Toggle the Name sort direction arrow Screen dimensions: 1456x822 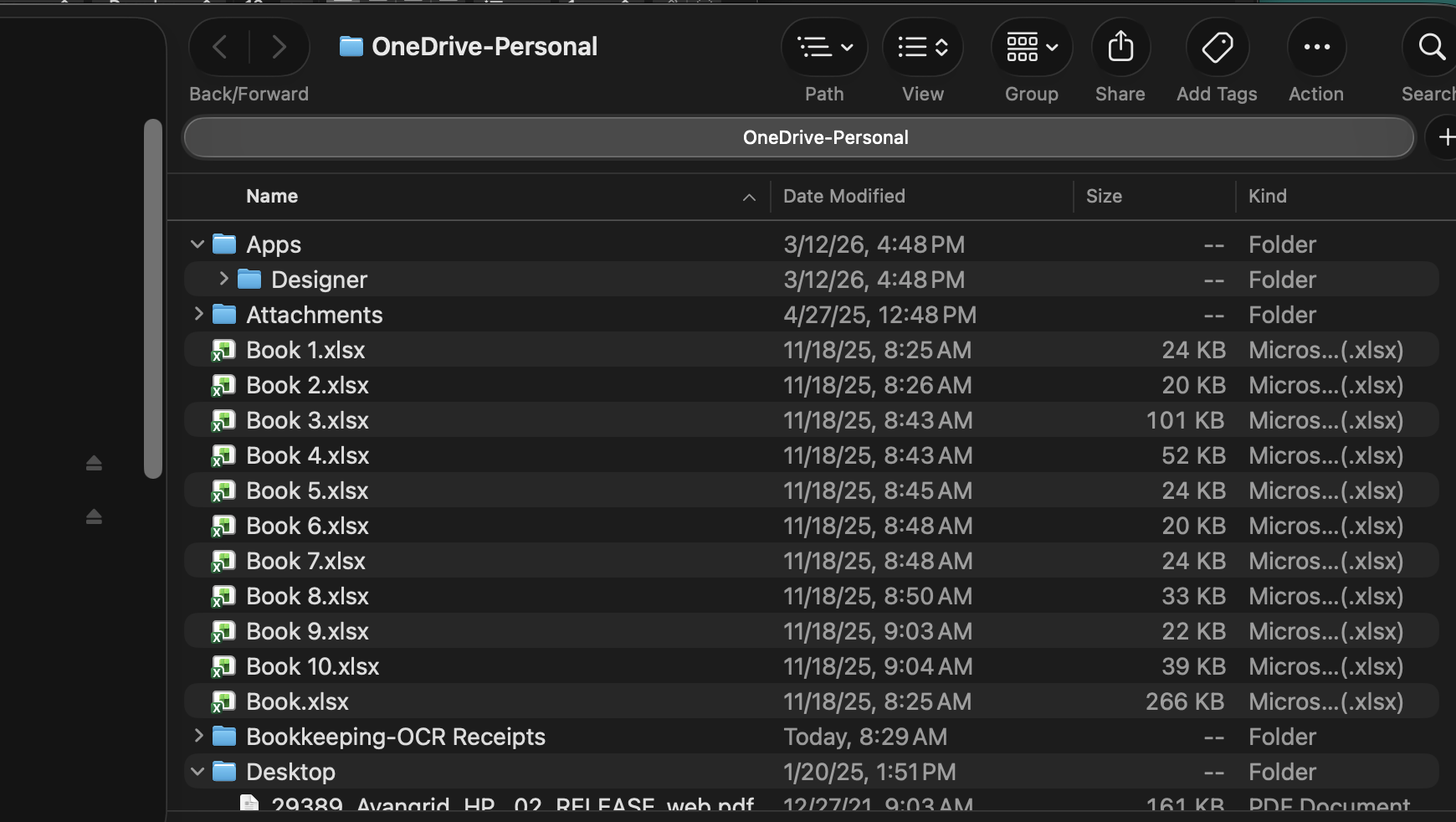749,198
